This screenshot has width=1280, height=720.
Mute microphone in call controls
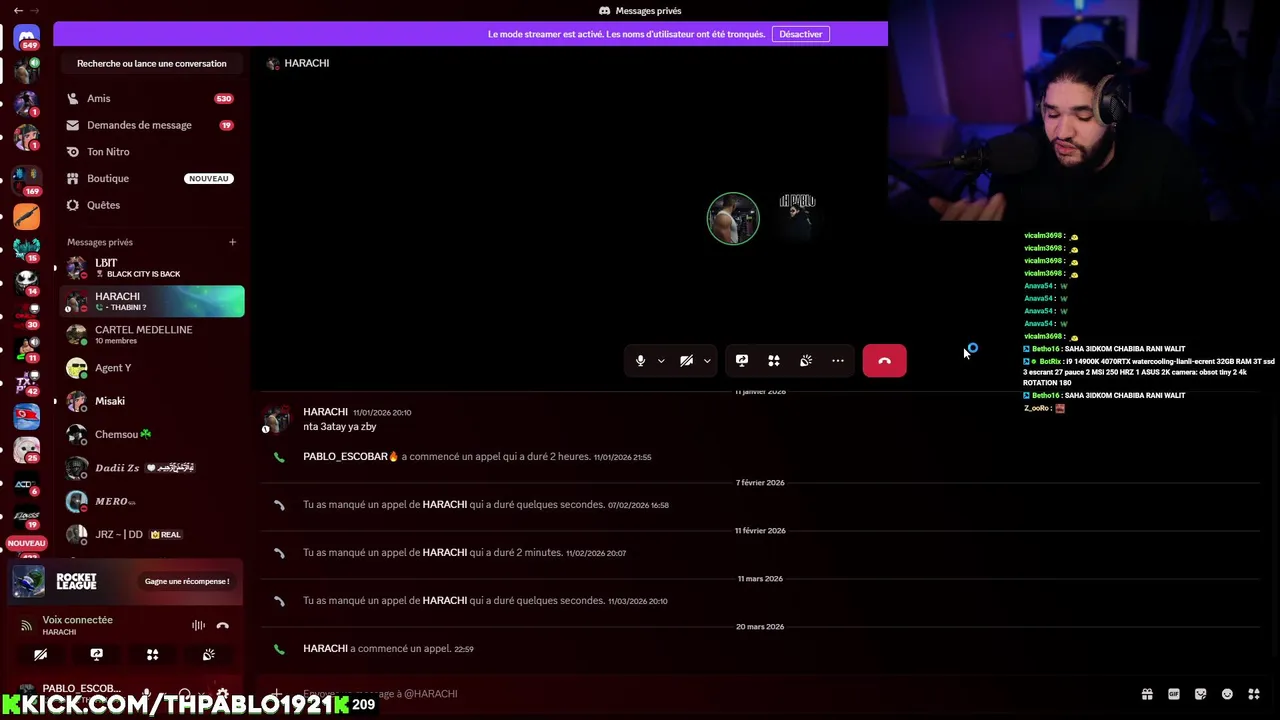641,361
